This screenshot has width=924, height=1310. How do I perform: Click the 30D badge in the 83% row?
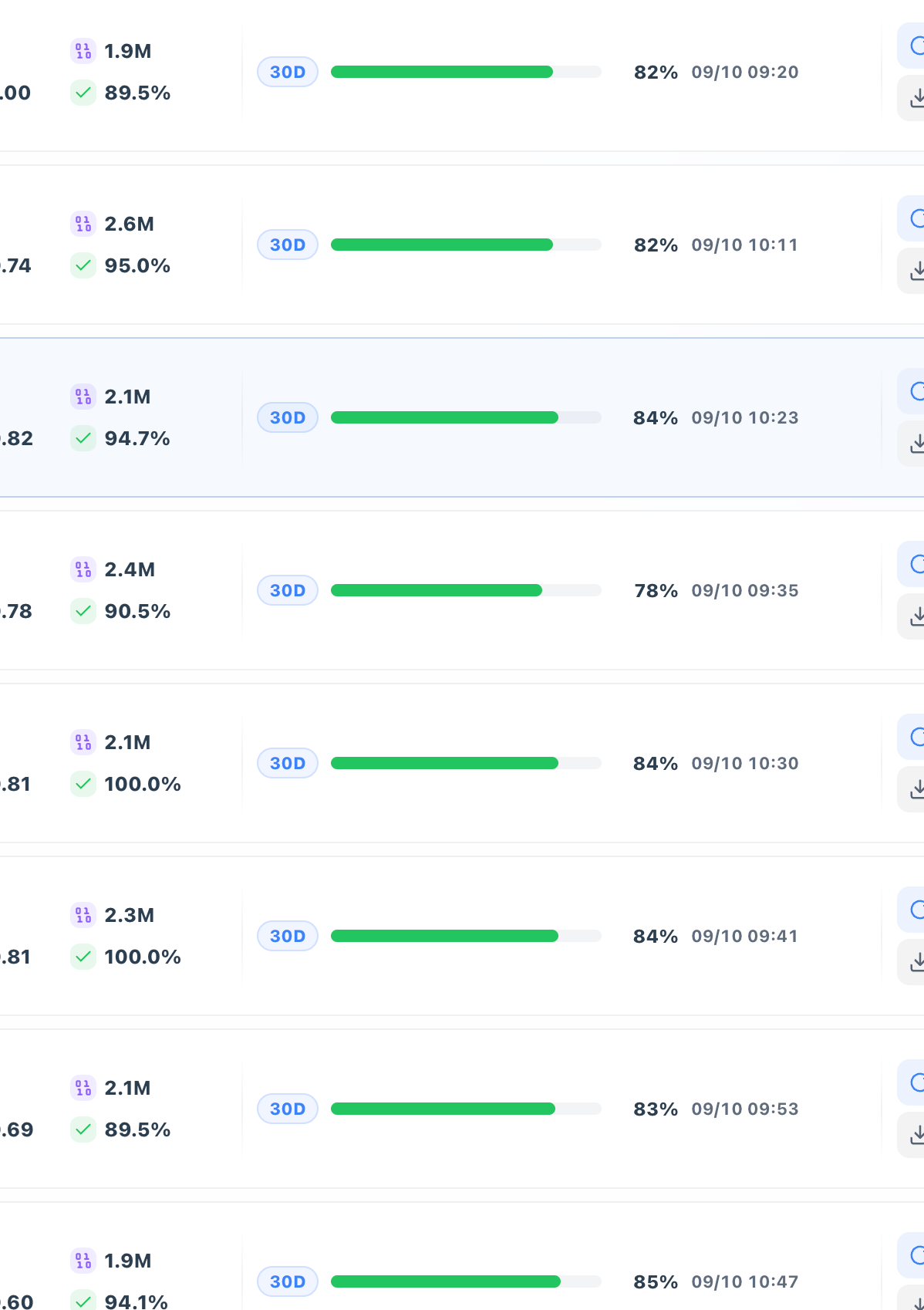pyautogui.click(x=288, y=1109)
